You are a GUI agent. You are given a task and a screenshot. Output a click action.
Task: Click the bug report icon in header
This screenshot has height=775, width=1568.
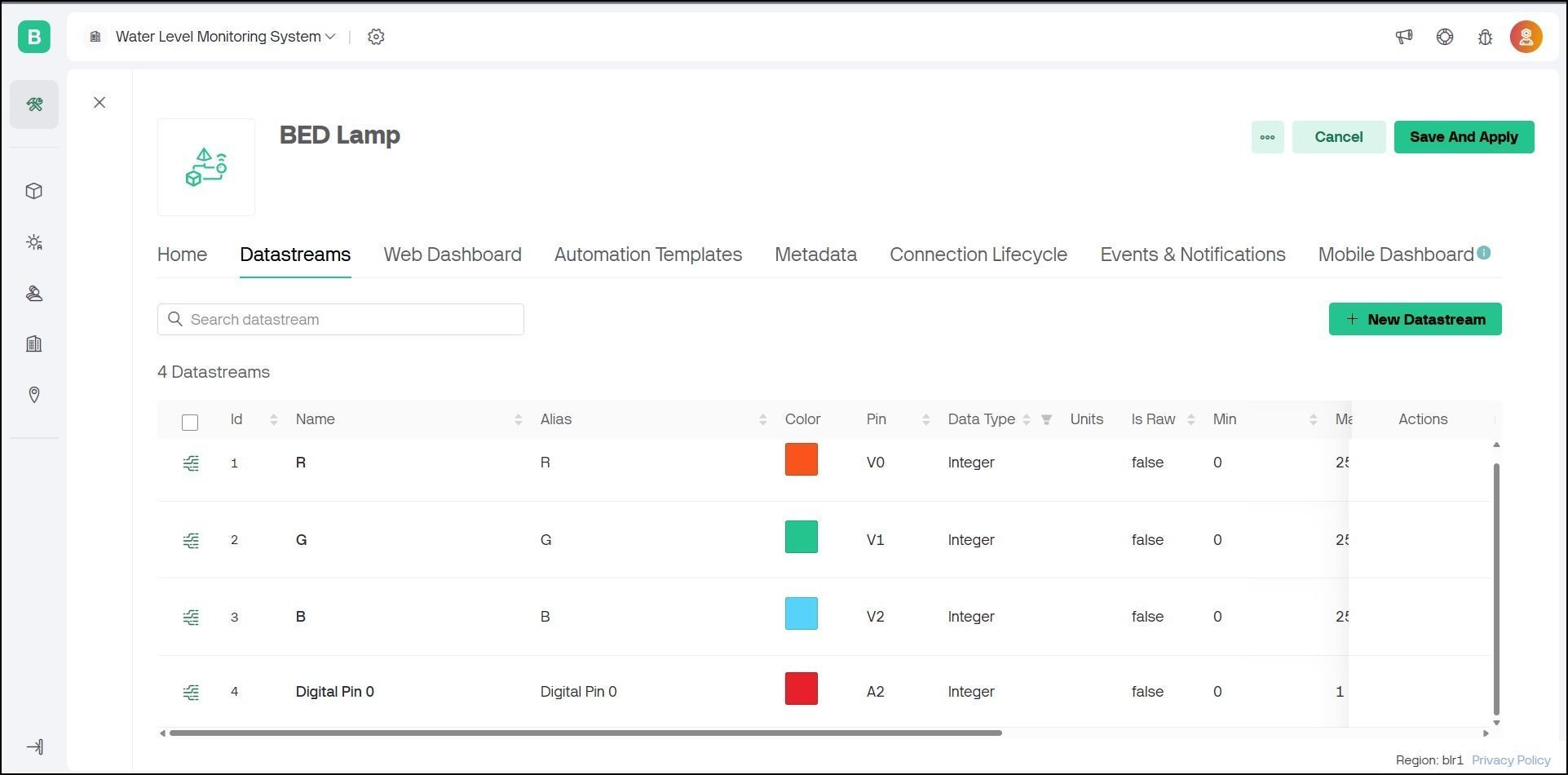[x=1485, y=37]
